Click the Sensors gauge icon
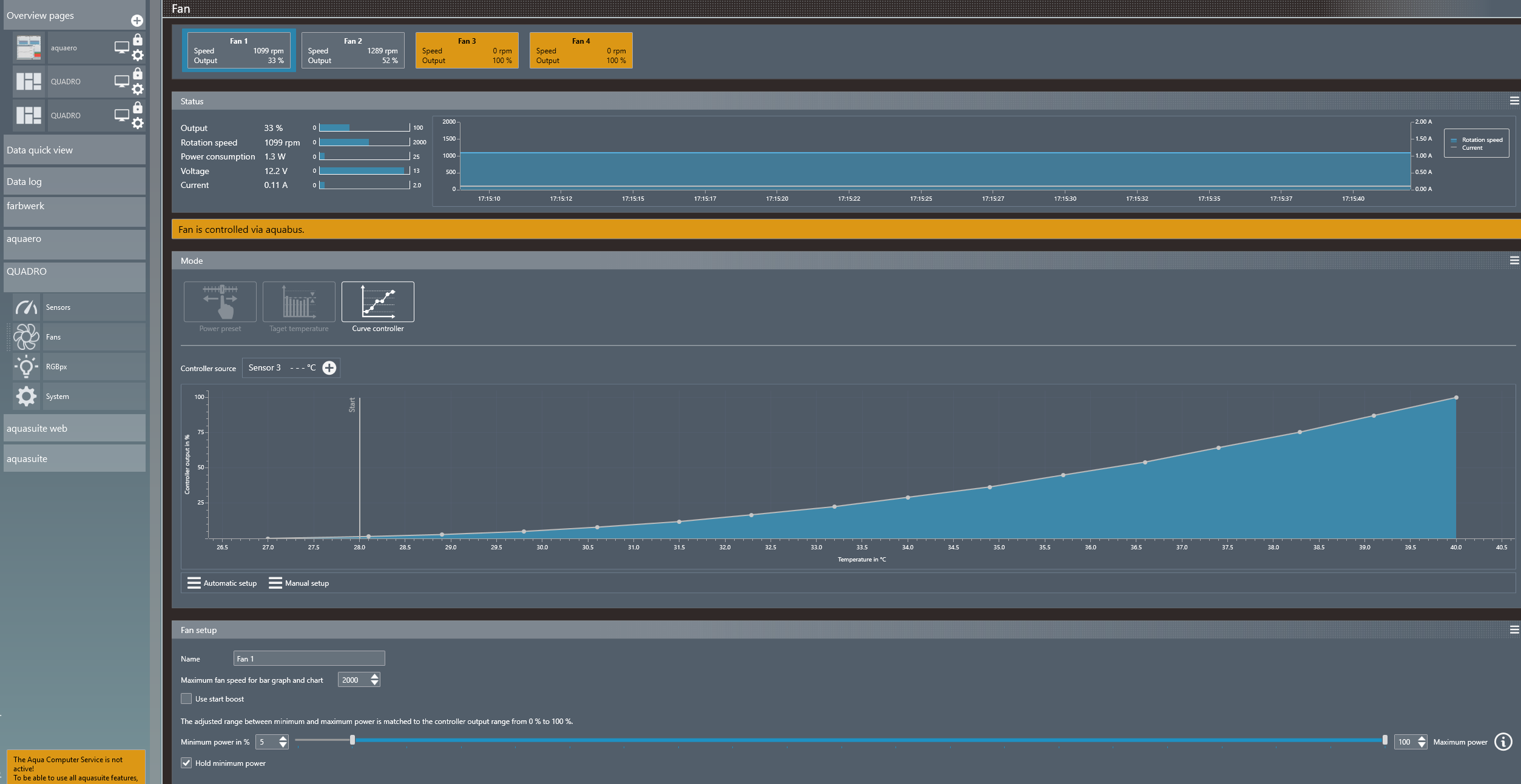1521x784 pixels. 26,307
